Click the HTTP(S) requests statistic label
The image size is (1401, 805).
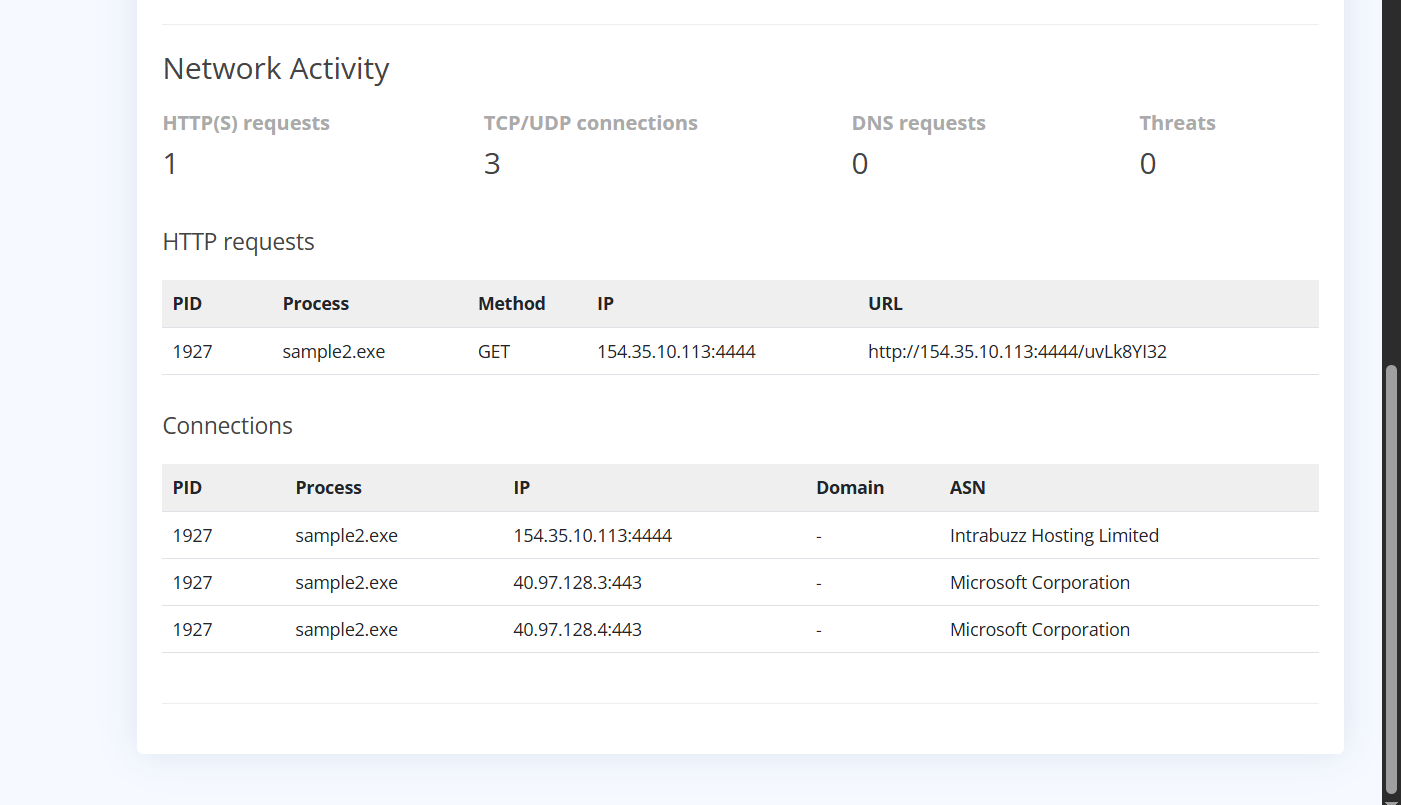pyautogui.click(x=246, y=123)
